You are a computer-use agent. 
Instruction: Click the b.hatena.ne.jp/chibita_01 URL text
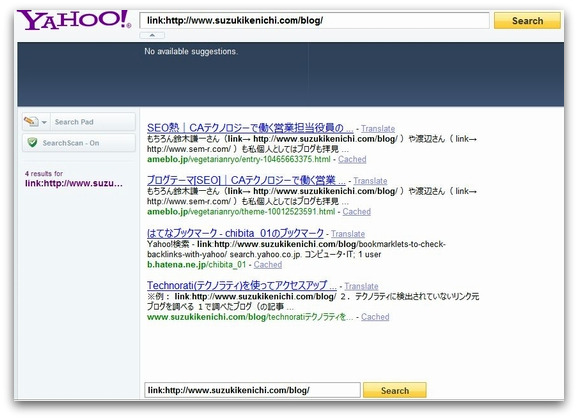(196, 265)
